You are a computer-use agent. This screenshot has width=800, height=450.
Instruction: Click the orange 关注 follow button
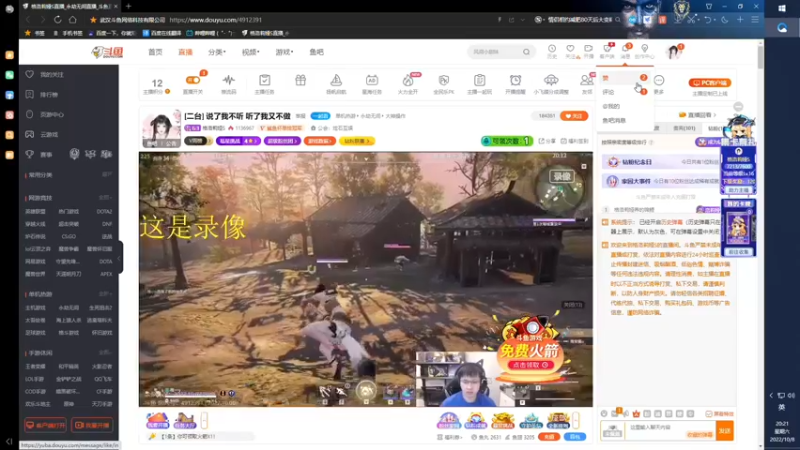(x=574, y=116)
